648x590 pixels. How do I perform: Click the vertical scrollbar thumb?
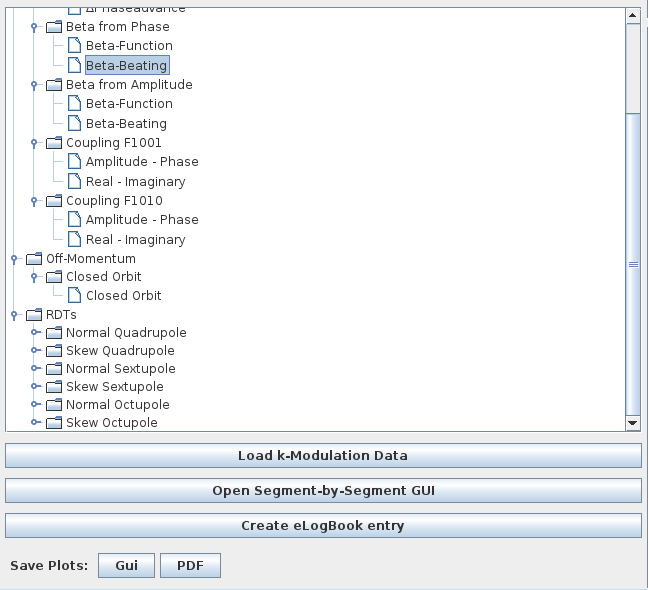pyautogui.click(x=633, y=264)
